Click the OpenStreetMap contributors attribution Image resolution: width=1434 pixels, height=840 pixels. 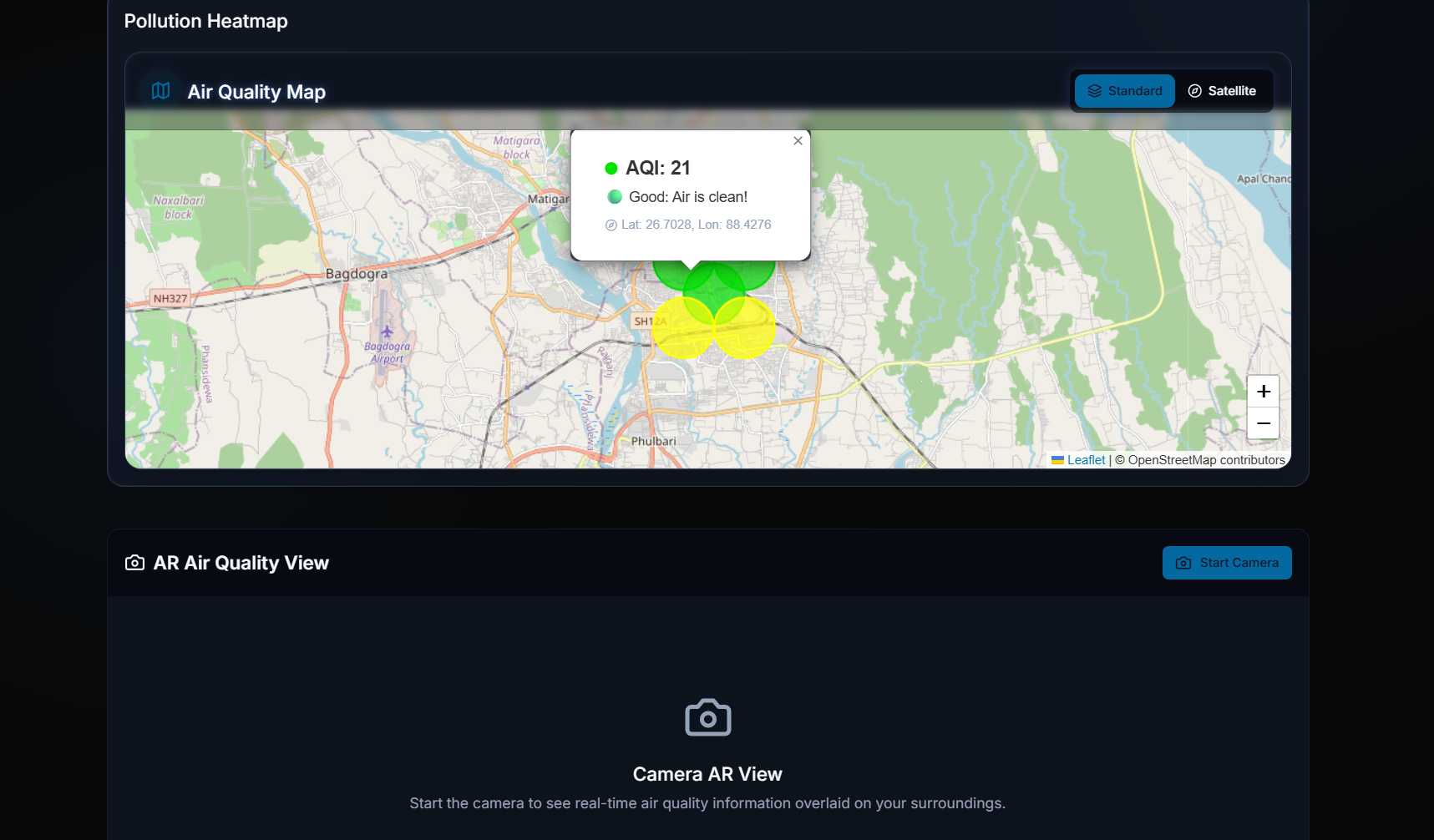point(1200,460)
